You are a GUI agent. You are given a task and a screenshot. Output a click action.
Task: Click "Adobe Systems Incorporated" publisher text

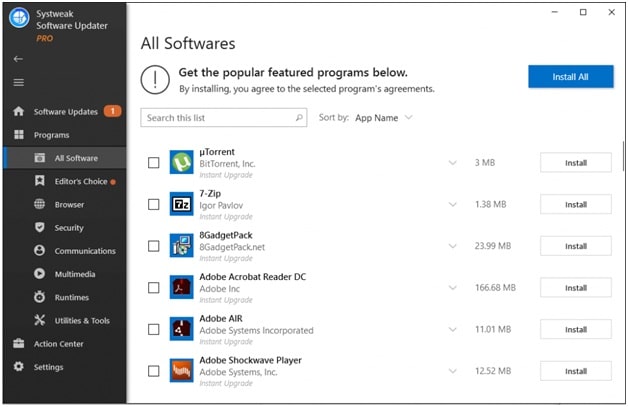click(x=256, y=330)
